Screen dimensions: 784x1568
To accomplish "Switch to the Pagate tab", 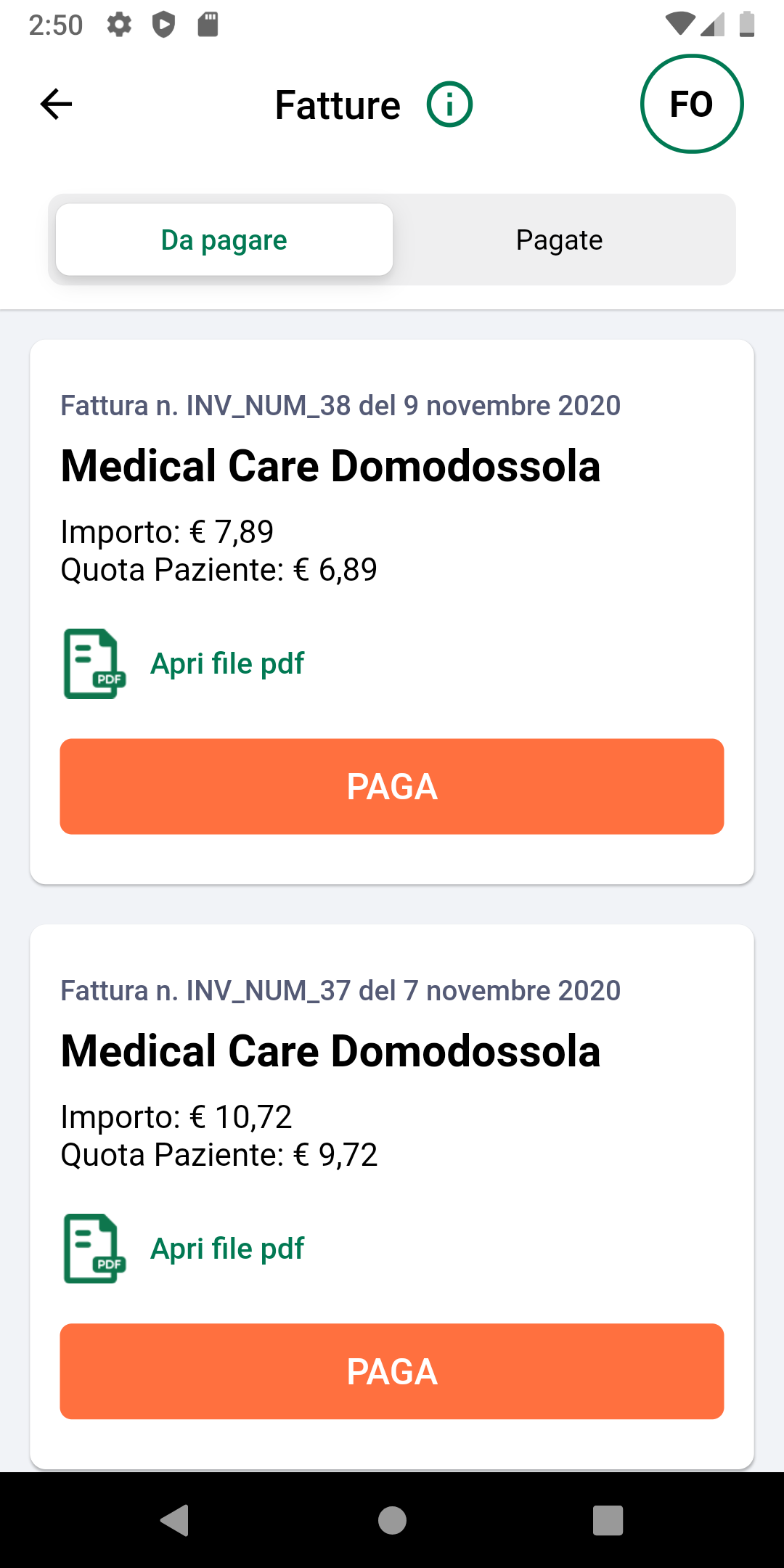I will pos(559,240).
